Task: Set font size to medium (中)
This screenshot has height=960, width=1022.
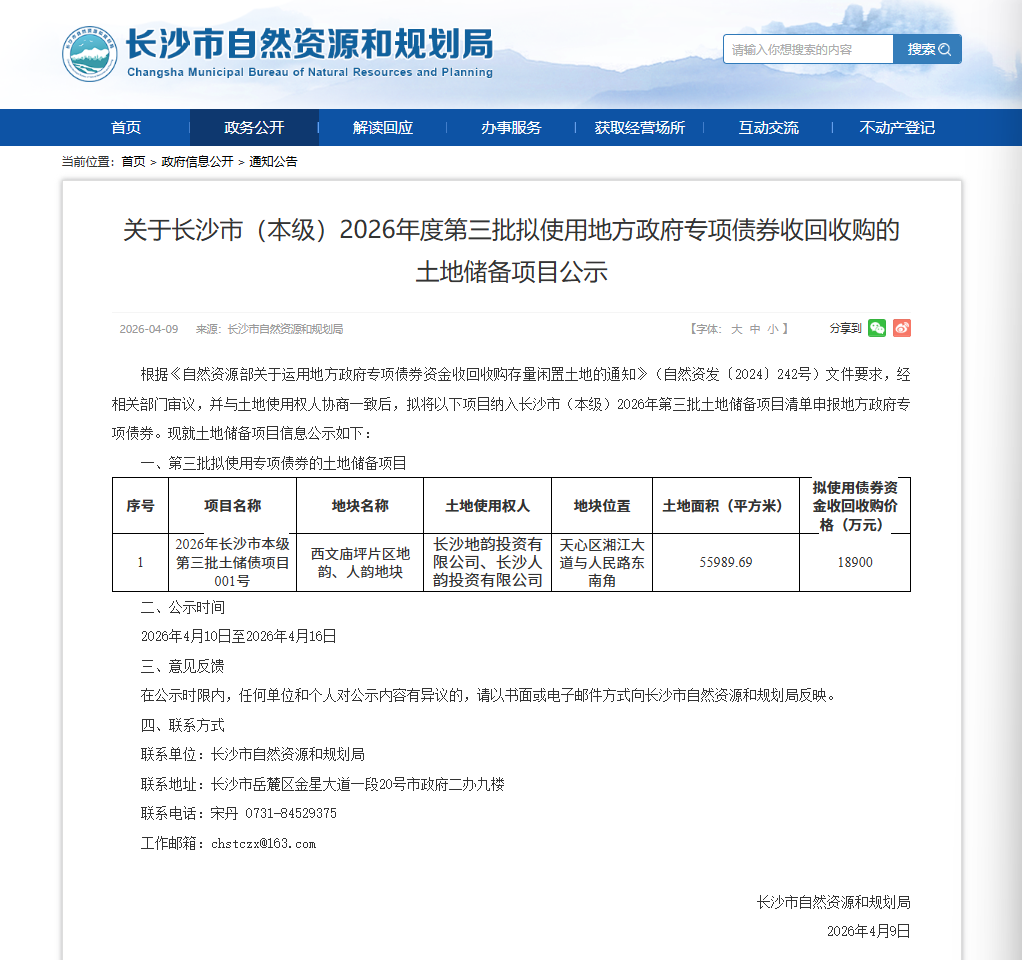Action: 755,329
